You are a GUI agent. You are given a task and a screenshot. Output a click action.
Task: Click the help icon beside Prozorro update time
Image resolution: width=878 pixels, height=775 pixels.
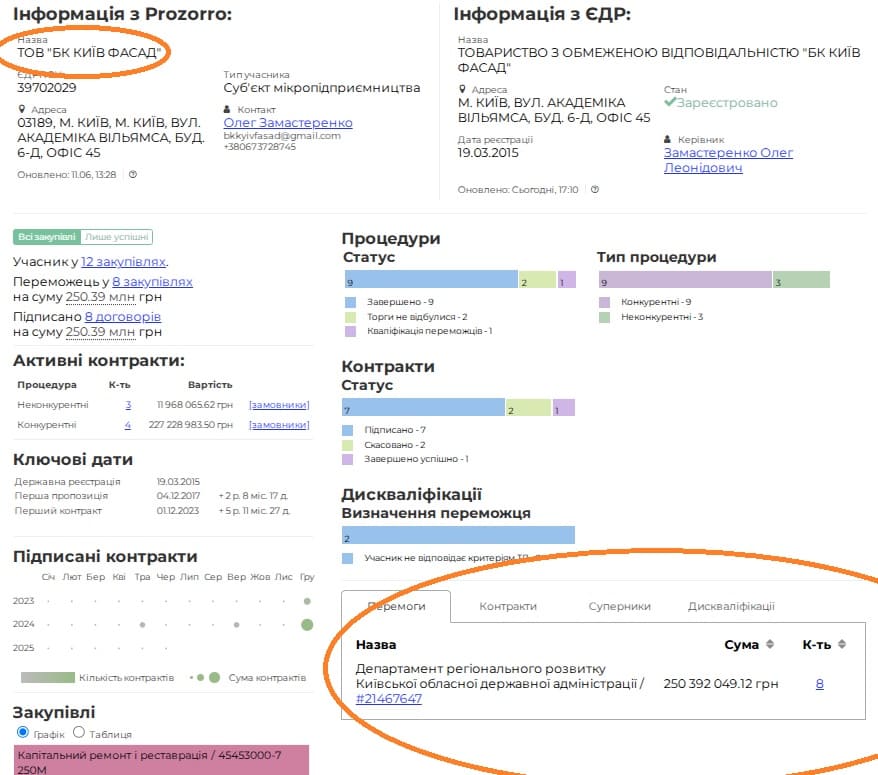[x=133, y=174]
